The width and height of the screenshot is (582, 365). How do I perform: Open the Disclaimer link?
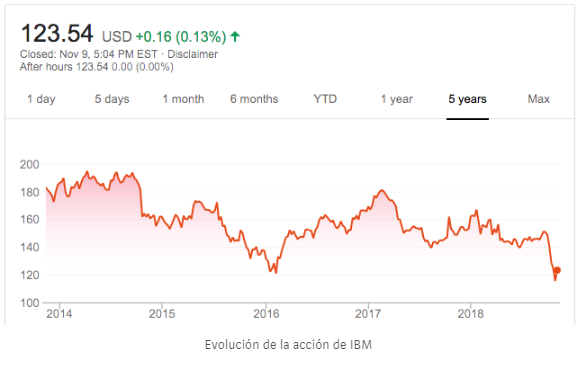[192, 54]
